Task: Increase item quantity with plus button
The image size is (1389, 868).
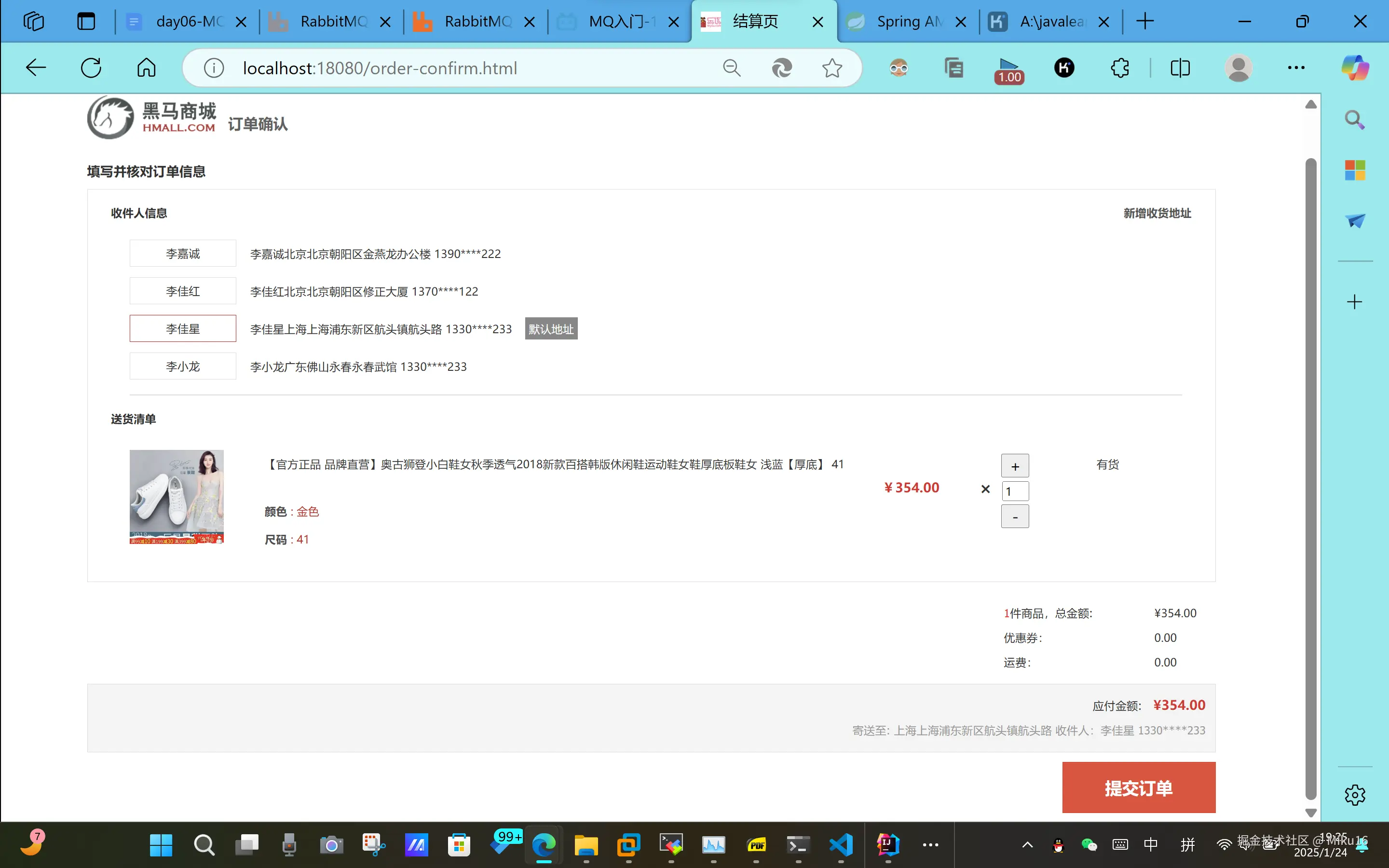Action: tap(1015, 466)
